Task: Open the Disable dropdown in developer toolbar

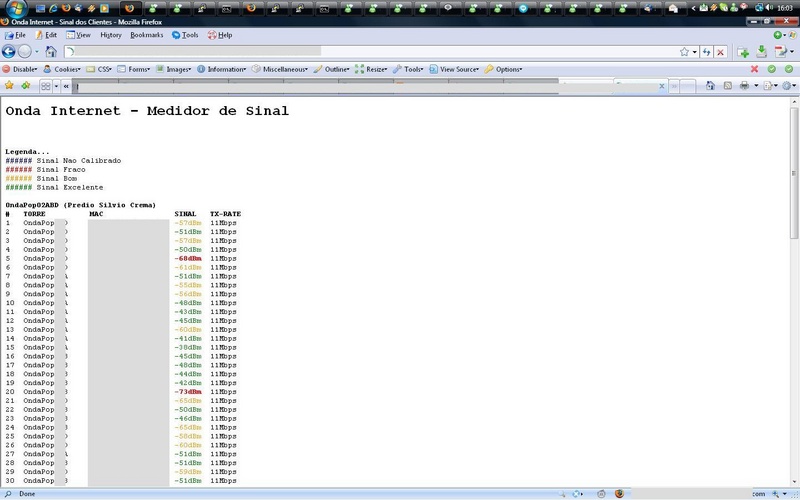Action: tap(20, 69)
